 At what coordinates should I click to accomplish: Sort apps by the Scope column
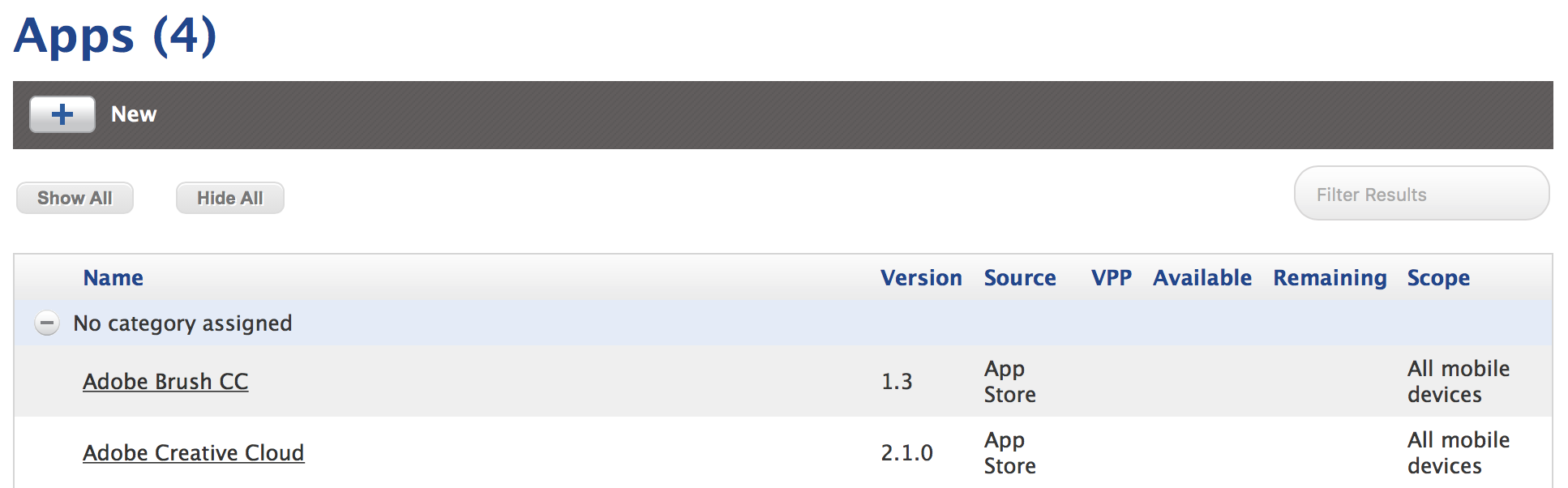(x=1438, y=277)
